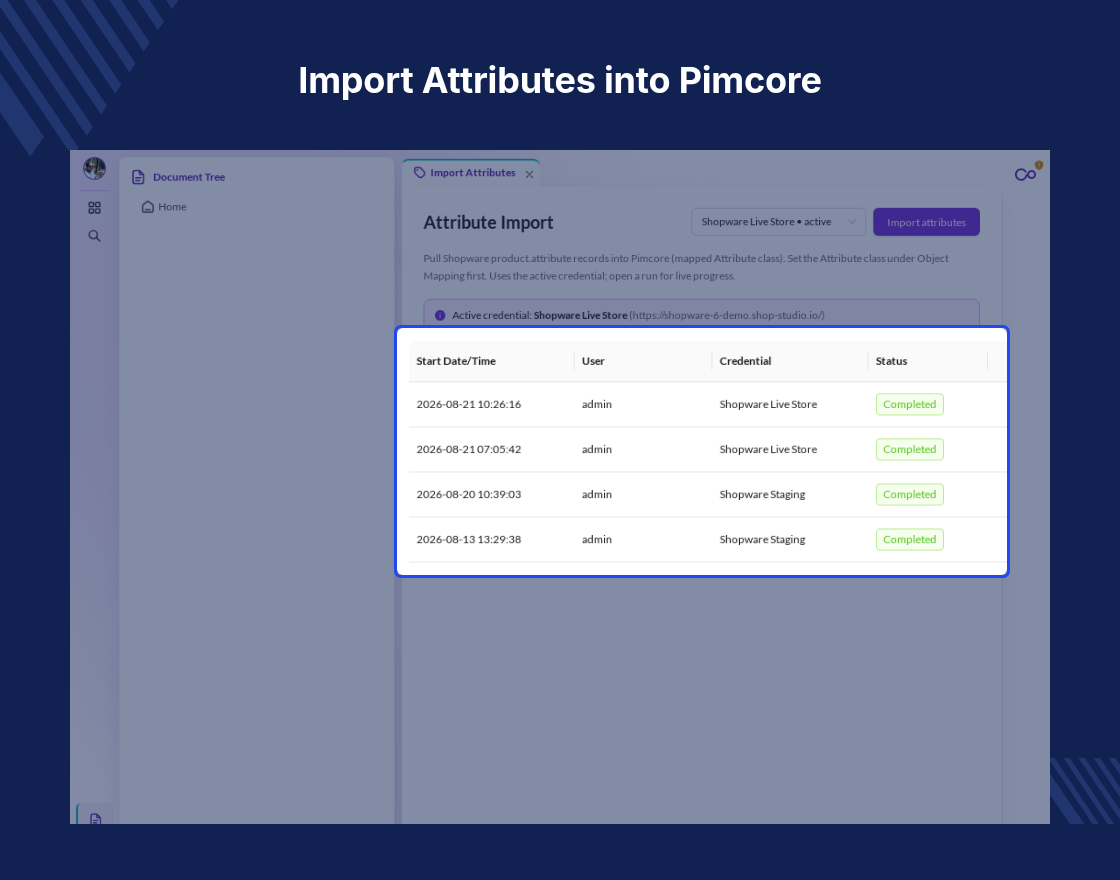Click the tag icon on Import Attributes tab
This screenshot has width=1120, height=880.
point(420,173)
